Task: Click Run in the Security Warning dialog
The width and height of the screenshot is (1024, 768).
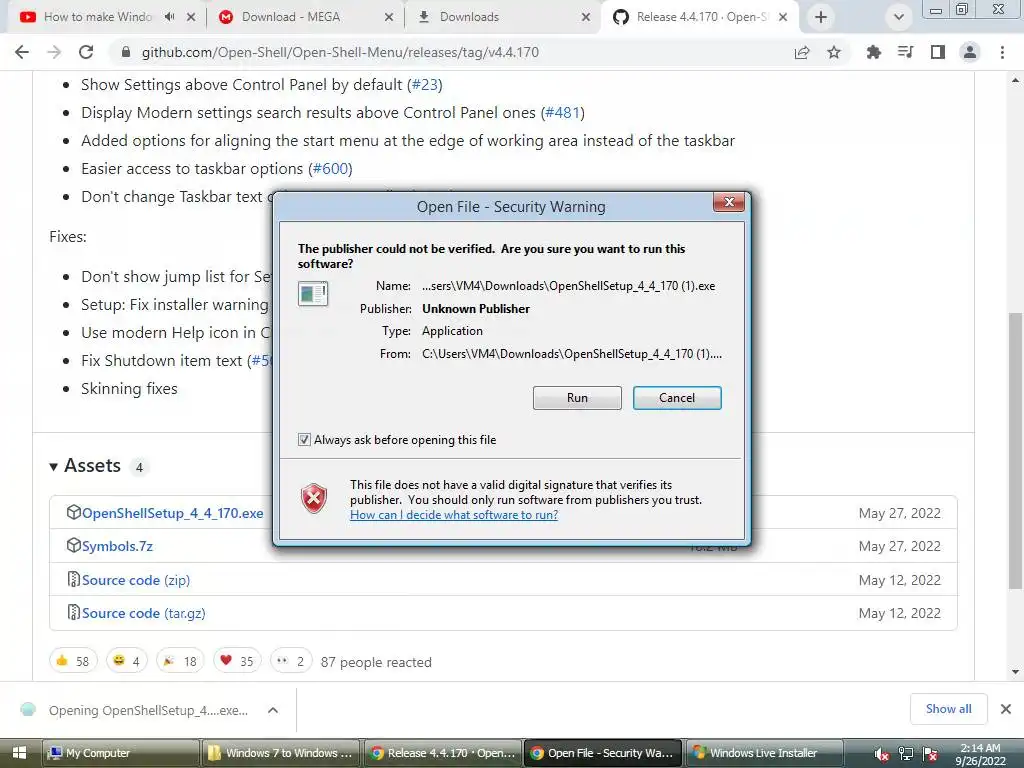Action: click(x=577, y=398)
